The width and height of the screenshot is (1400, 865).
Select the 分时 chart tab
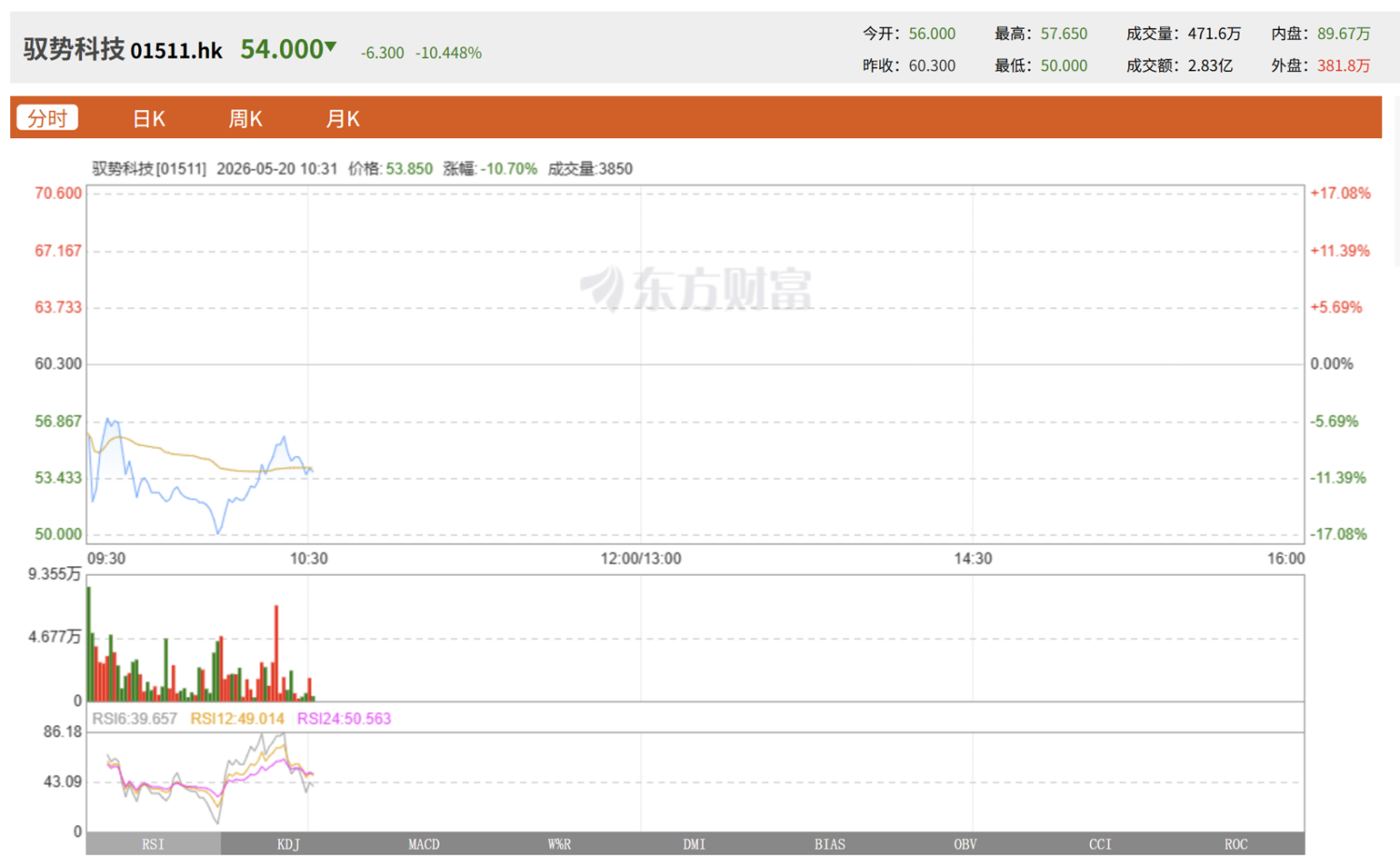tap(47, 119)
